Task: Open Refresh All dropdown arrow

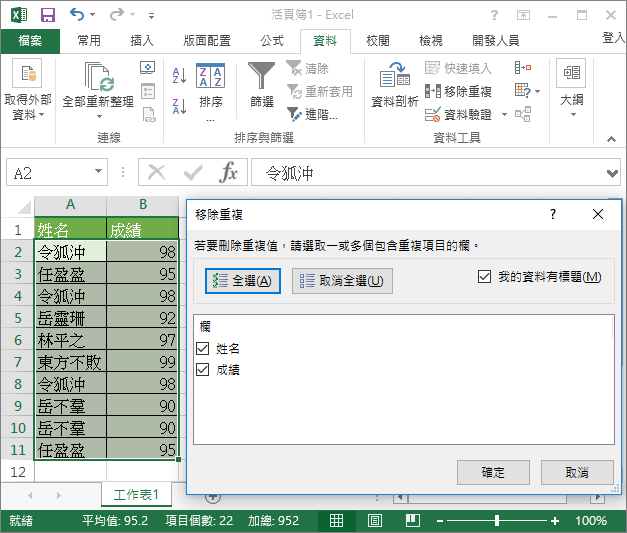Action: coord(99,116)
